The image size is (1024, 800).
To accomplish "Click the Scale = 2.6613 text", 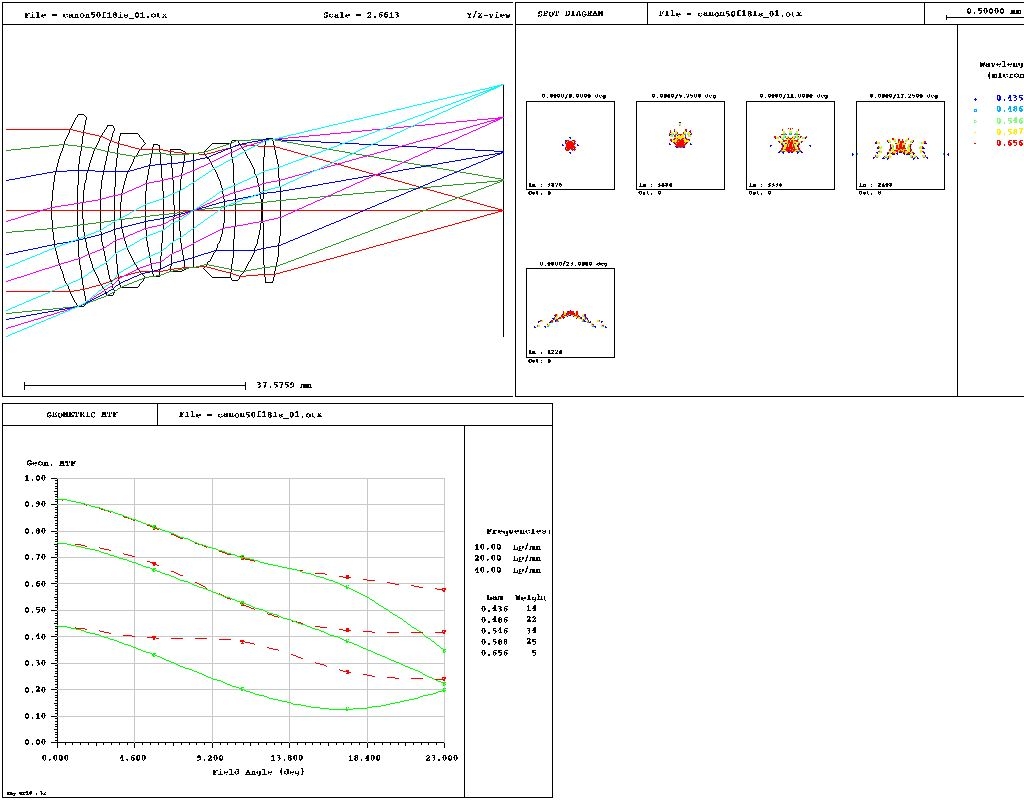I will pos(361,15).
